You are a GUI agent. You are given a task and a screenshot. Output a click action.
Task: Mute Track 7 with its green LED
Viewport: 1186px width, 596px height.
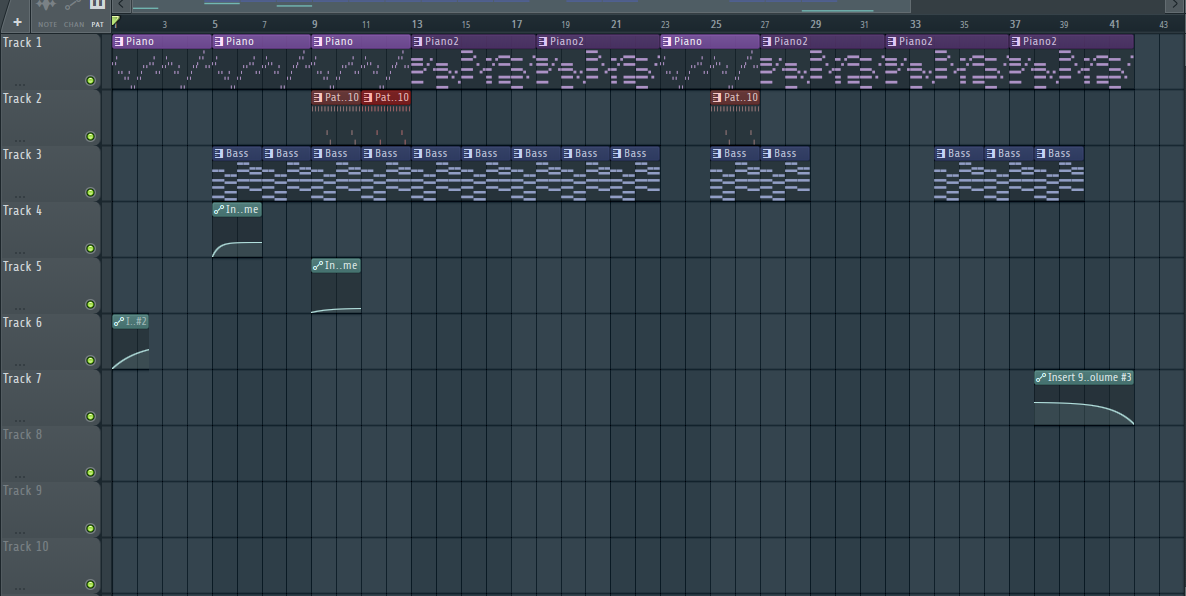[91, 417]
